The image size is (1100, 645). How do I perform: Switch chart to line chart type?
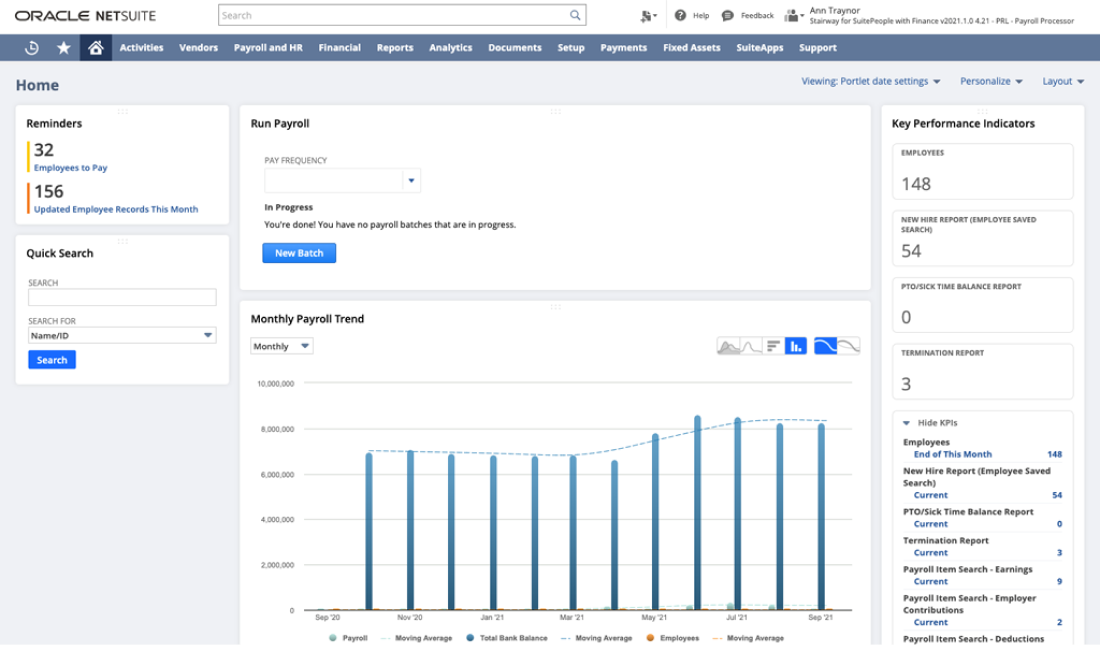pos(751,346)
